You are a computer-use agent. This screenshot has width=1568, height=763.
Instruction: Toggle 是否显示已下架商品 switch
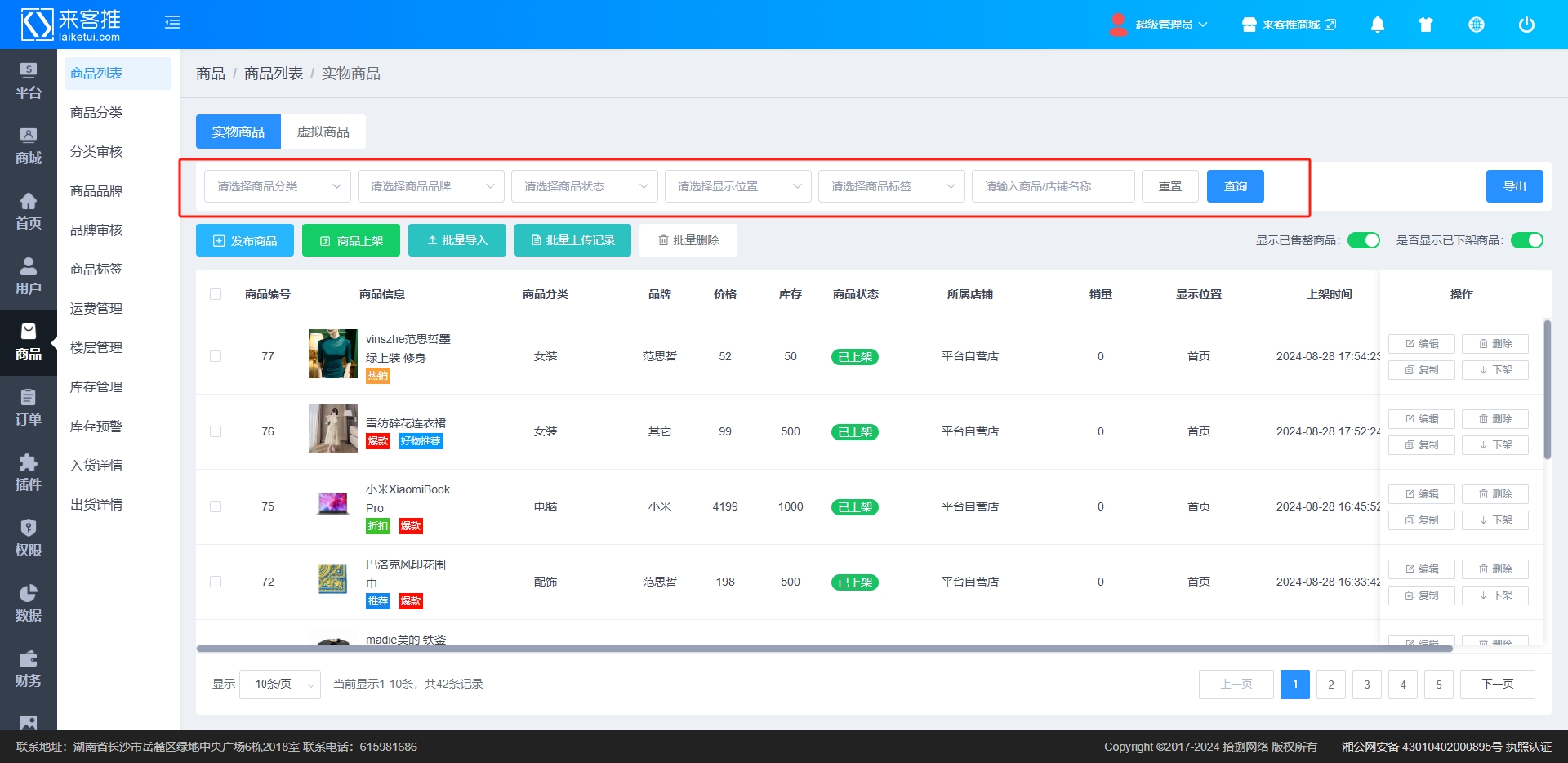1526,240
